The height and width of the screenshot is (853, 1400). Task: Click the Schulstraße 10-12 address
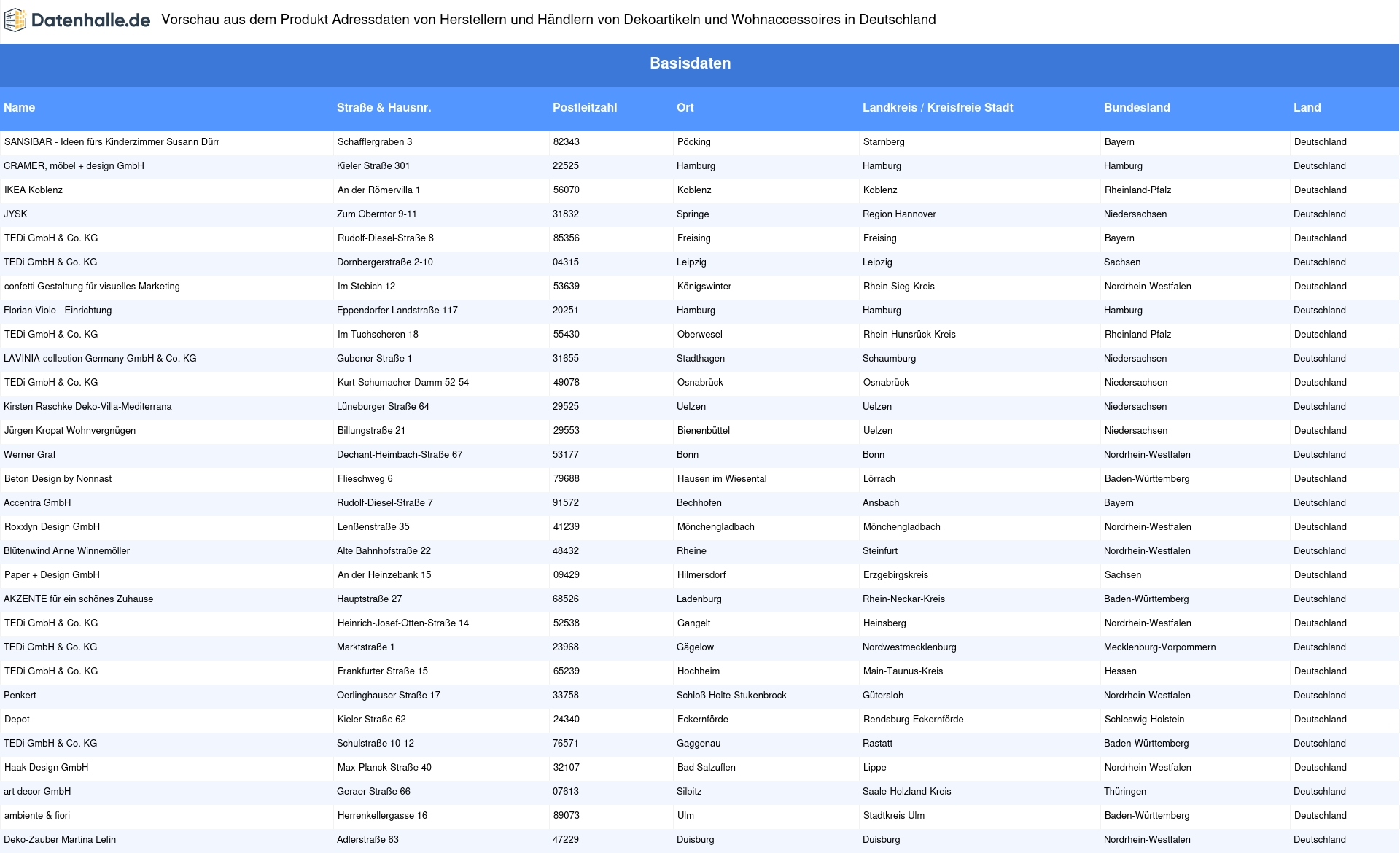coord(376,743)
